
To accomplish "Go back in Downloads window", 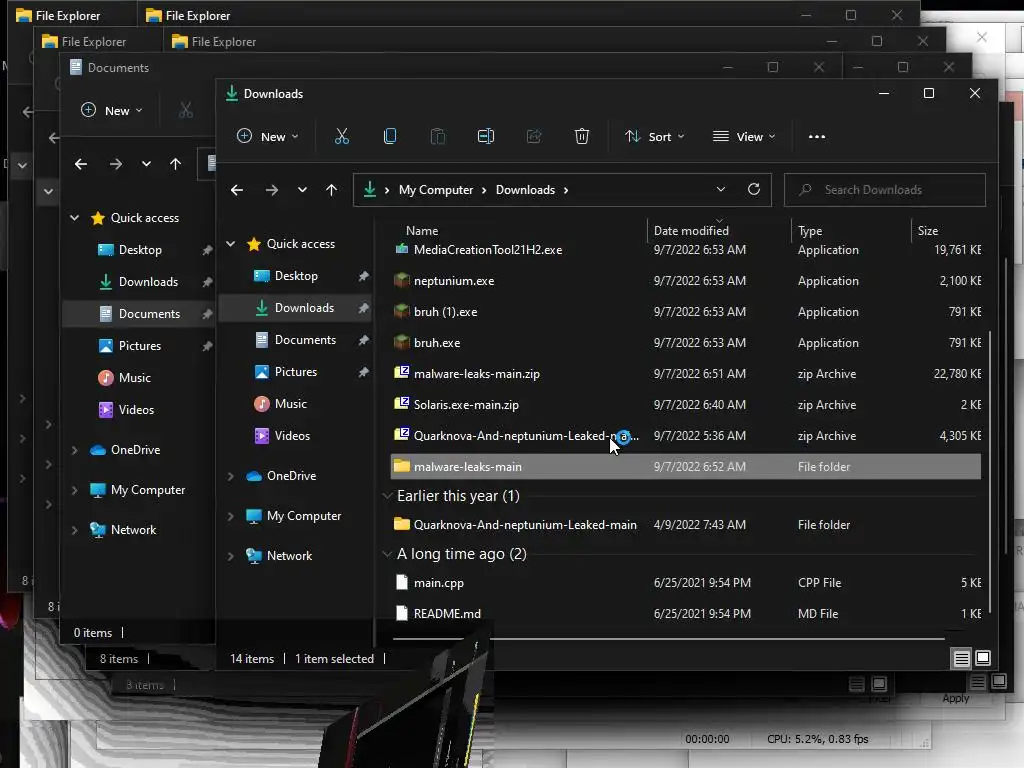I will [237, 190].
